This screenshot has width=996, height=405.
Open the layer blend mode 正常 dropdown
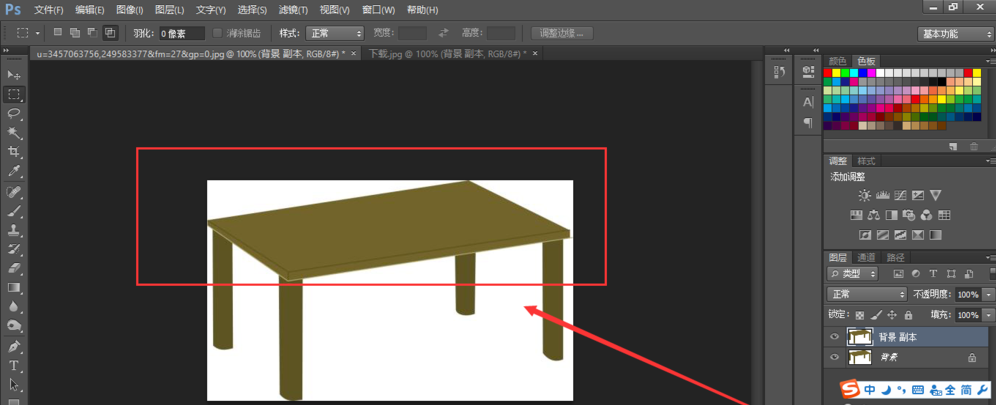pyautogui.click(x=866, y=295)
